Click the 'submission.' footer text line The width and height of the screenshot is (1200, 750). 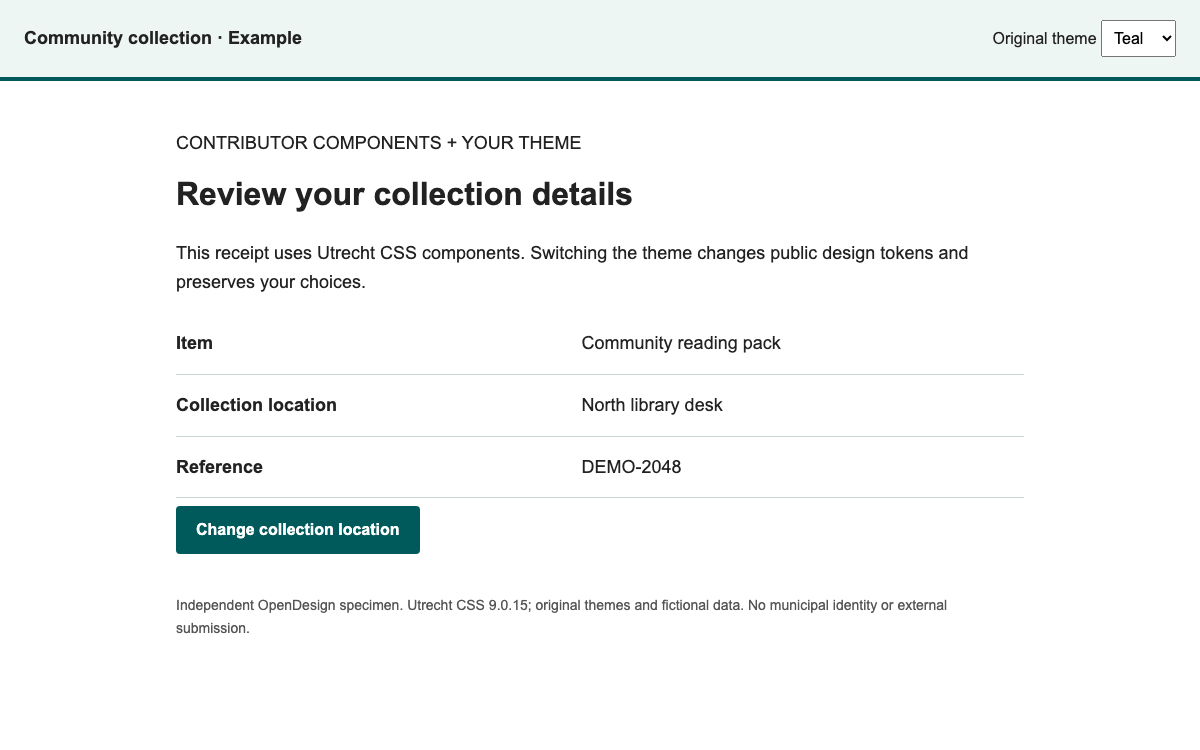point(212,629)
